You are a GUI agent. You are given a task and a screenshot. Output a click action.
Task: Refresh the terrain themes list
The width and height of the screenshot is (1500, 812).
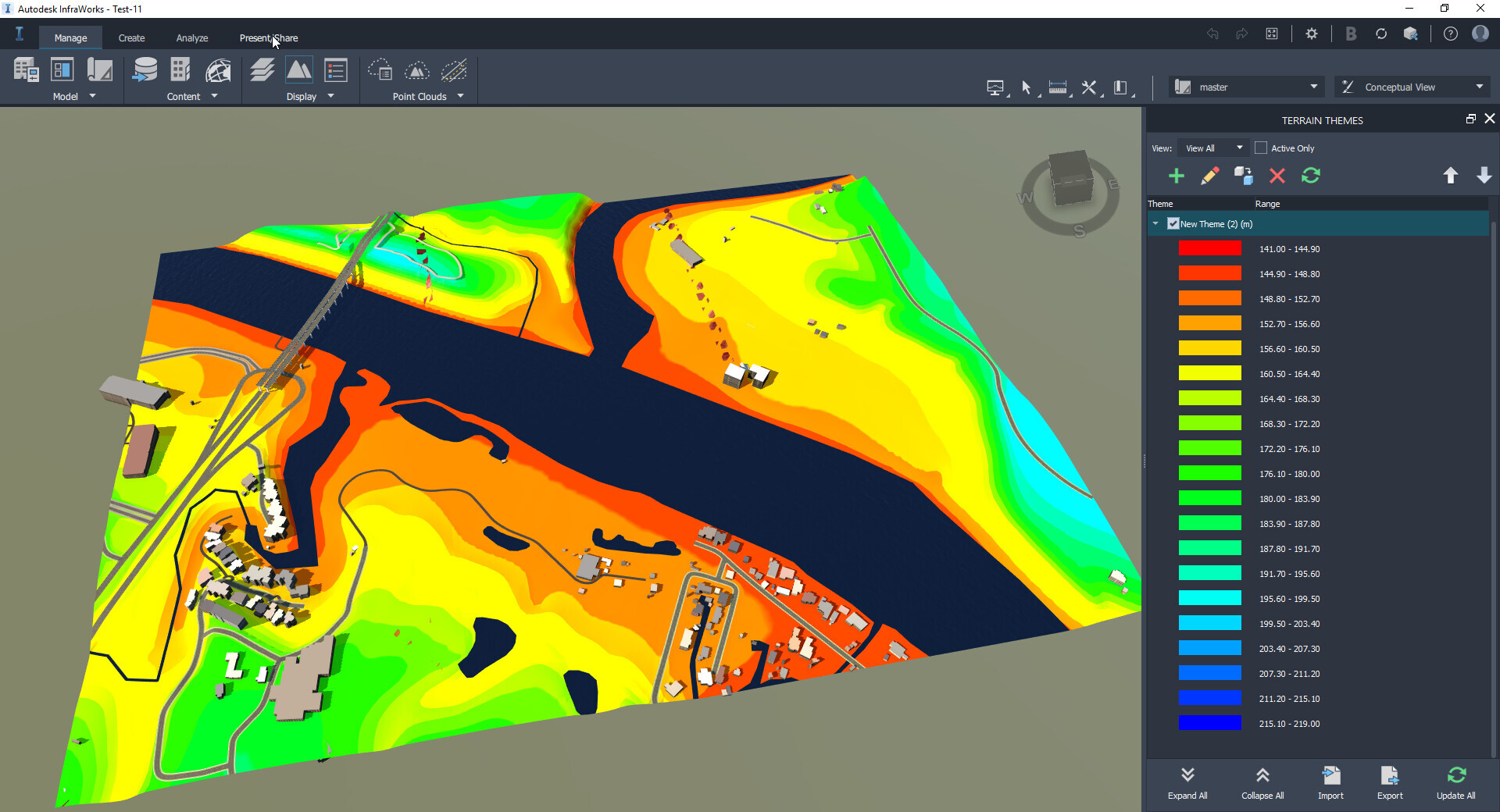click(1311, 176)
